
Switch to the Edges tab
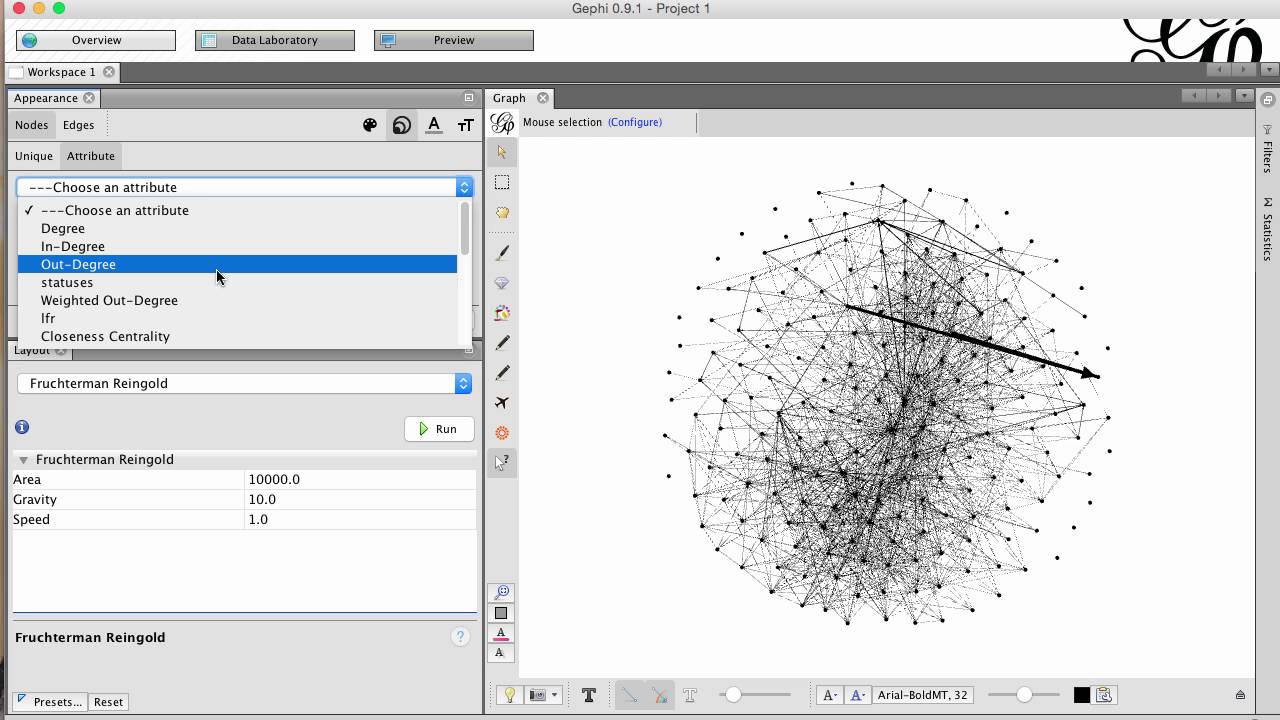(x=78, y=125)
